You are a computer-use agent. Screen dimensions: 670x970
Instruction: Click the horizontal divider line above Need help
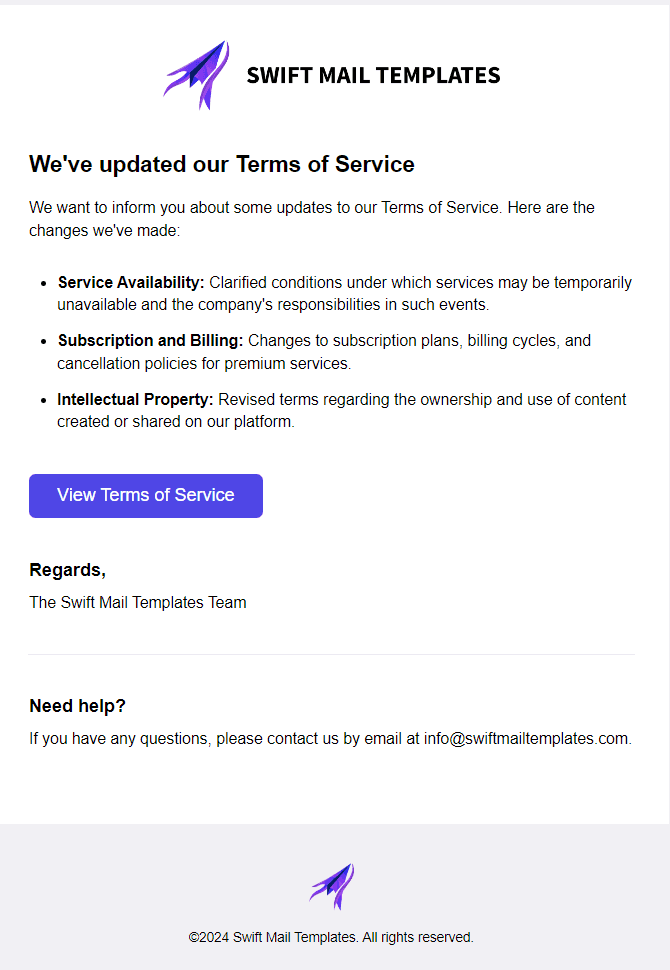click(332, 654)
